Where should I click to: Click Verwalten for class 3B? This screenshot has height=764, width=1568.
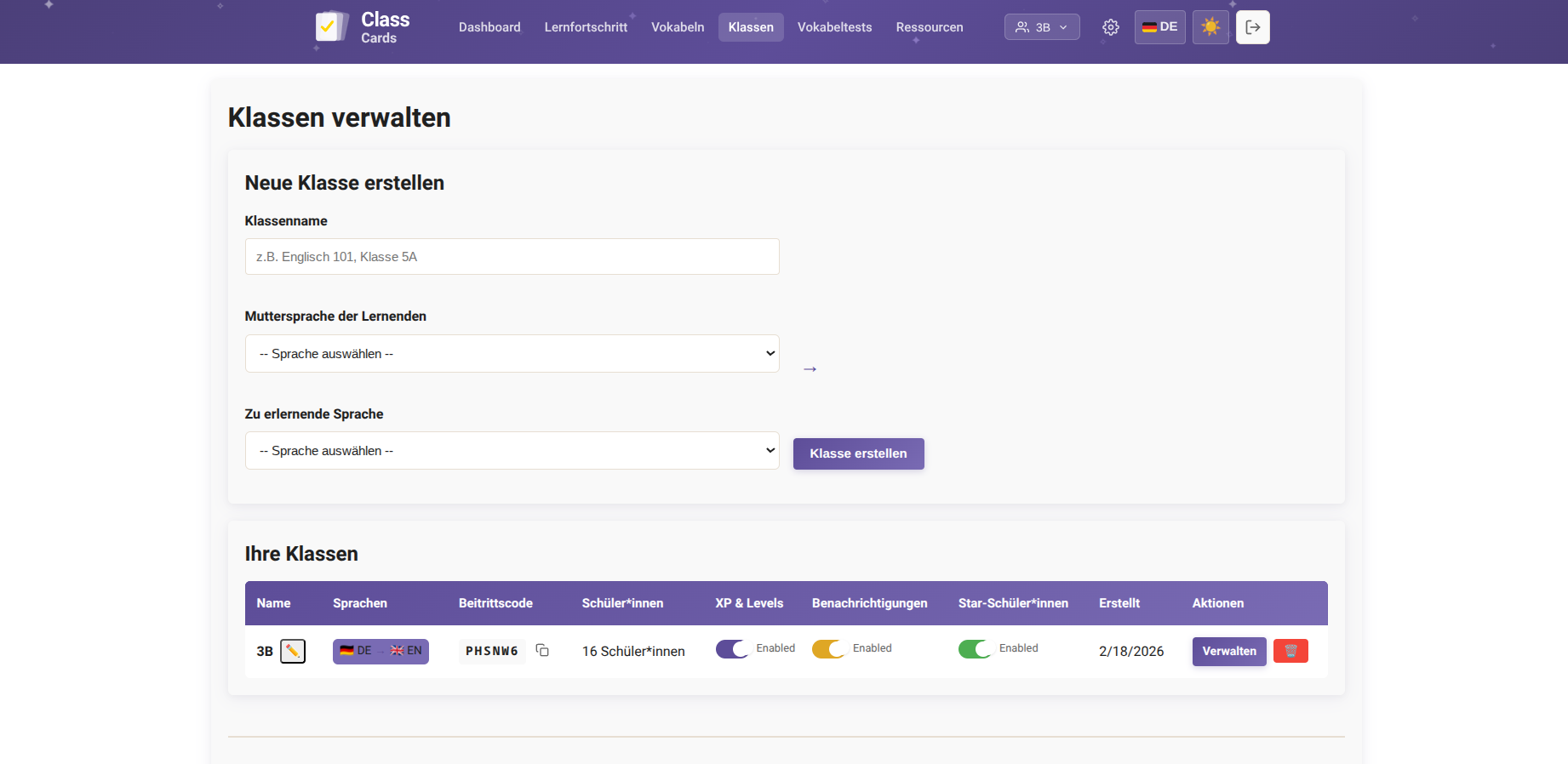coord(1228,652)
